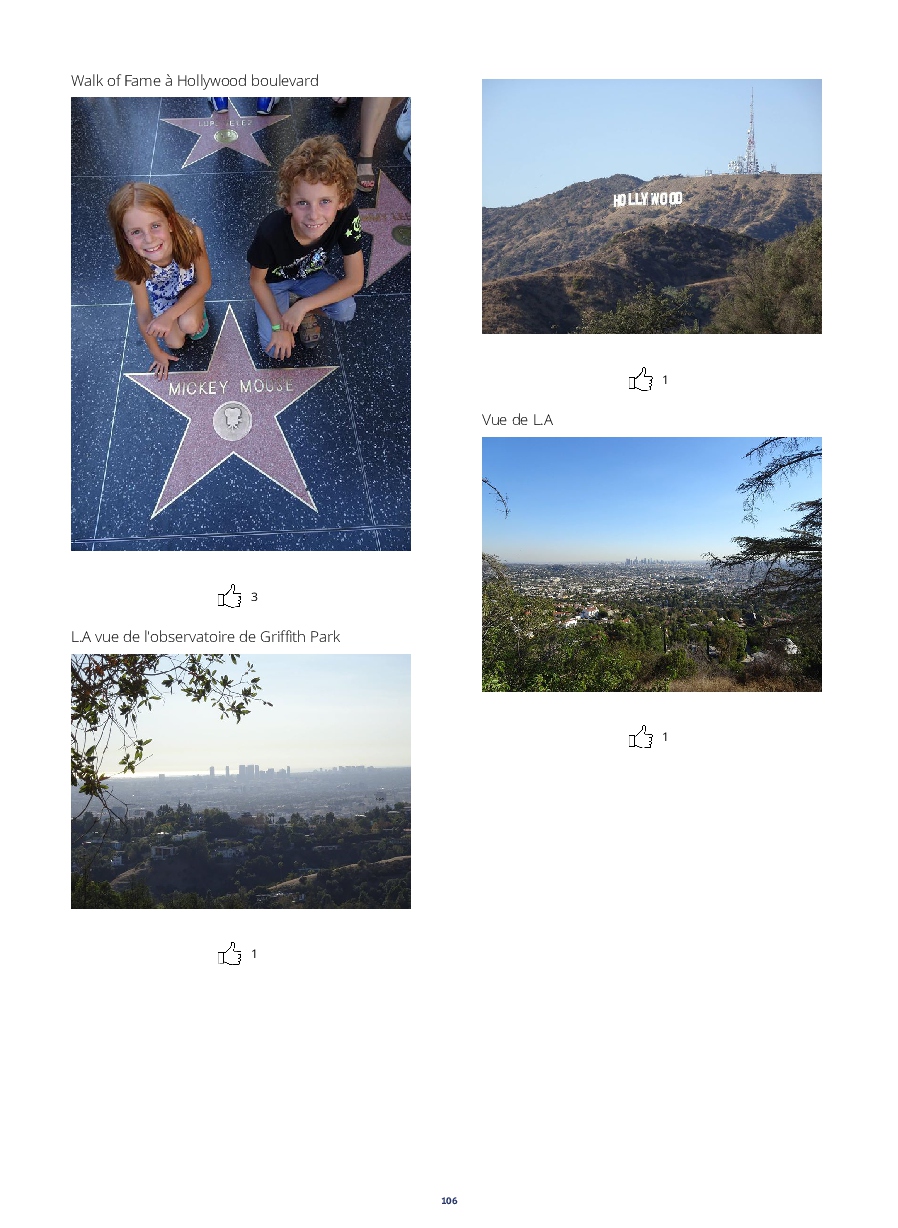
Task: Click caption "L.A vue de l'observatoire de Griffith Park"
Action: click(206, 637)
